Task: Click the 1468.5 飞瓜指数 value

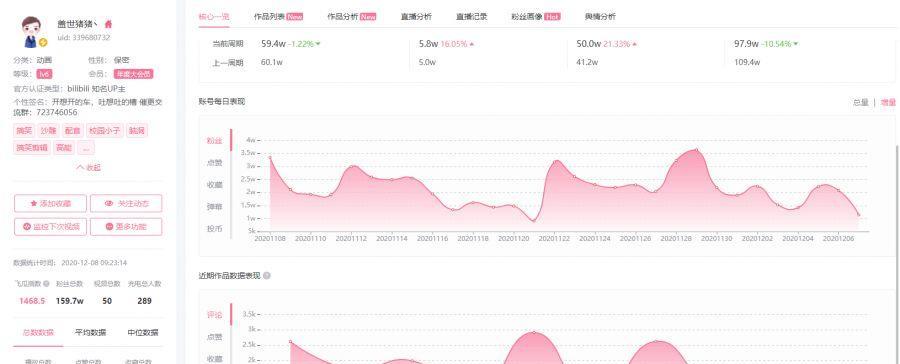Action: click(x=32, y=301)
